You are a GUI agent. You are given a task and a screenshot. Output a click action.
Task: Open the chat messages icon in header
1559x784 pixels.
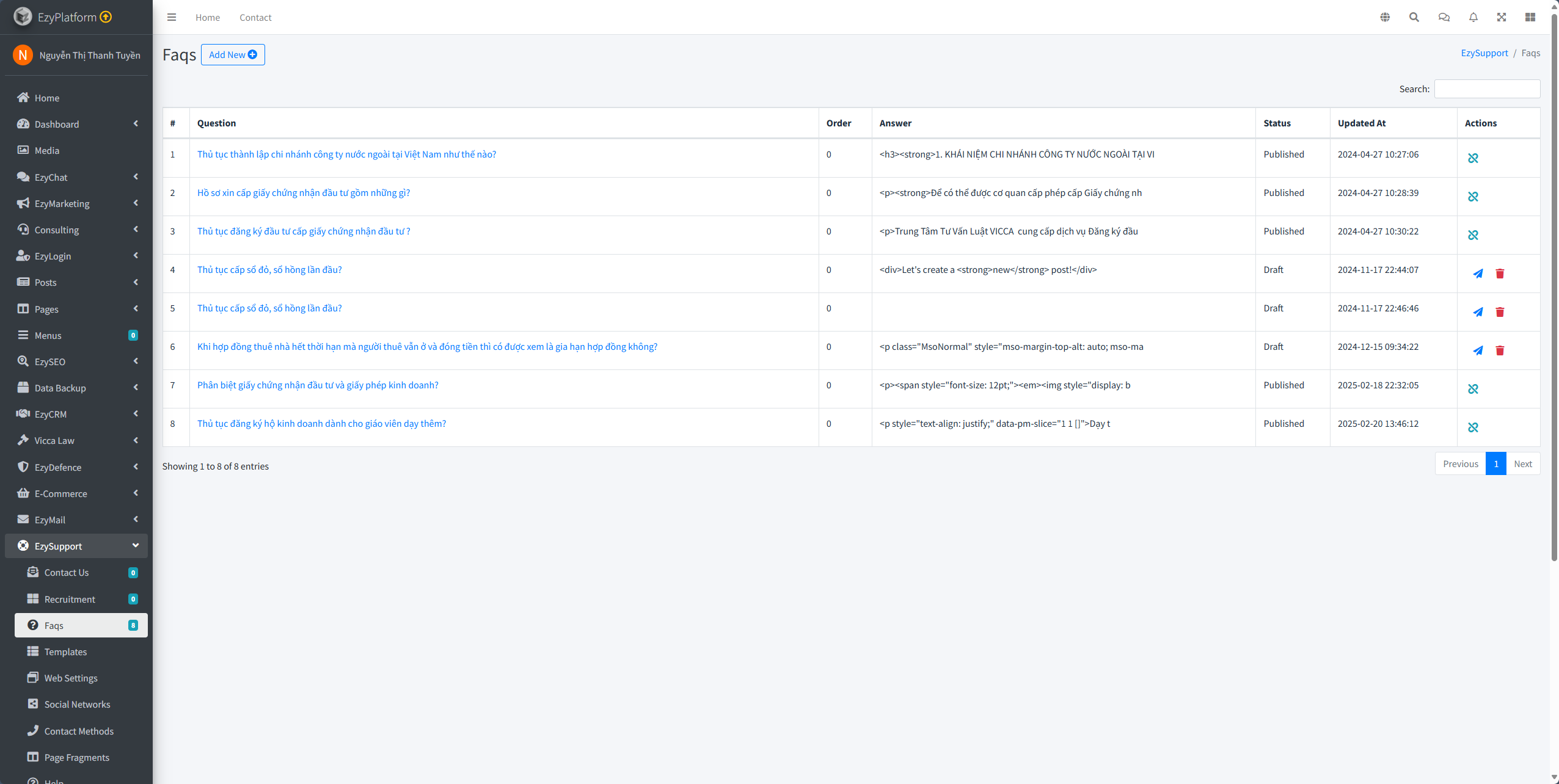1444,17
